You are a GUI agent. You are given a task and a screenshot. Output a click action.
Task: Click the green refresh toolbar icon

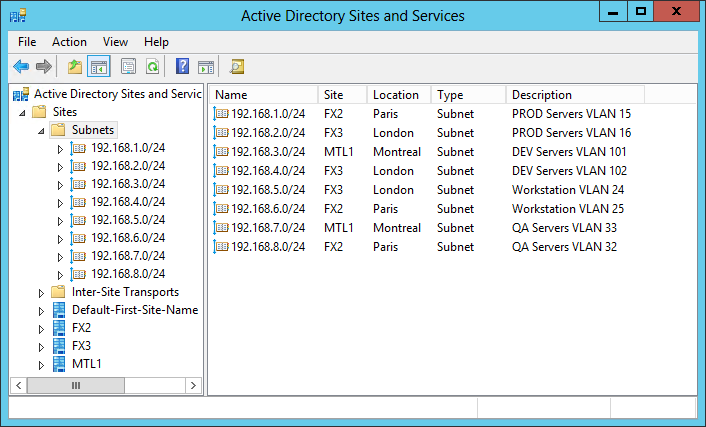pyautogui.click(x=153, y=67)
